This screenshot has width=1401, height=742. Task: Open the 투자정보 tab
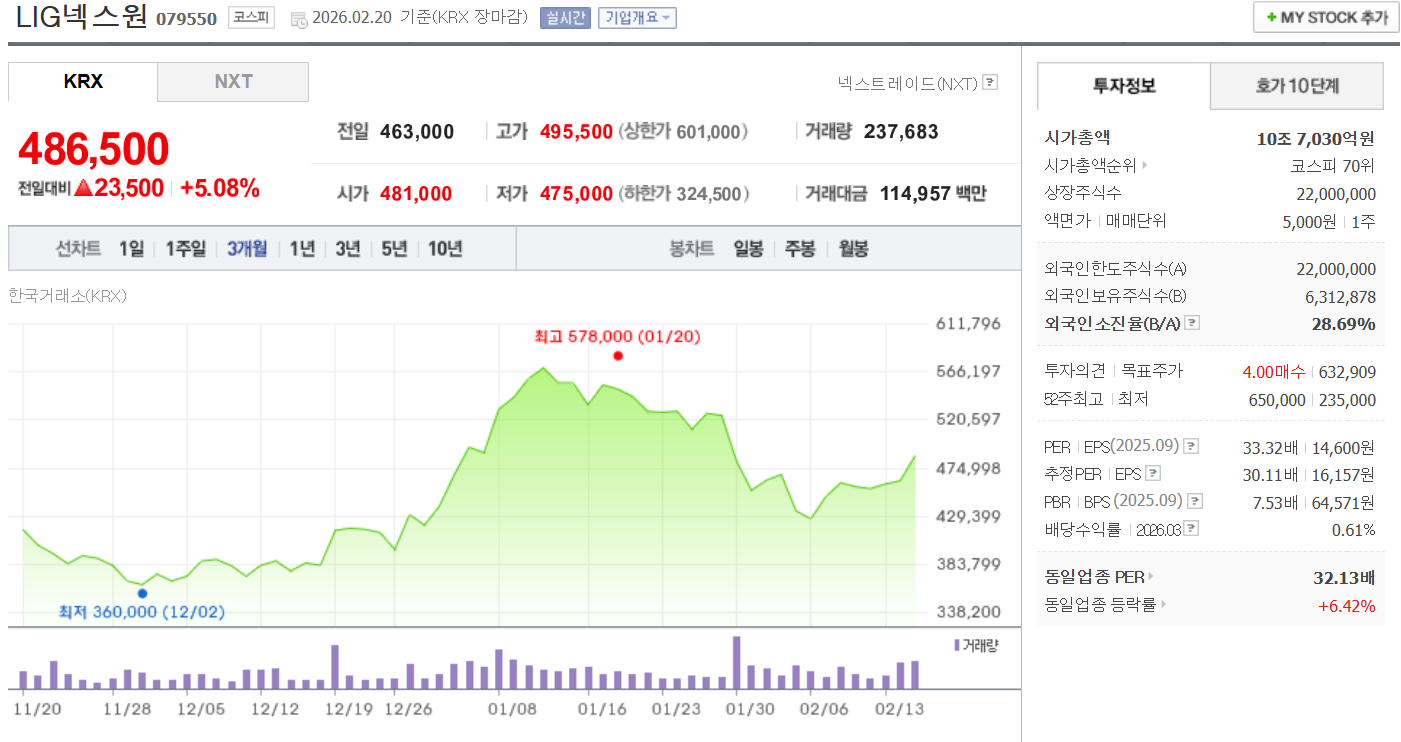point(1124,86)
